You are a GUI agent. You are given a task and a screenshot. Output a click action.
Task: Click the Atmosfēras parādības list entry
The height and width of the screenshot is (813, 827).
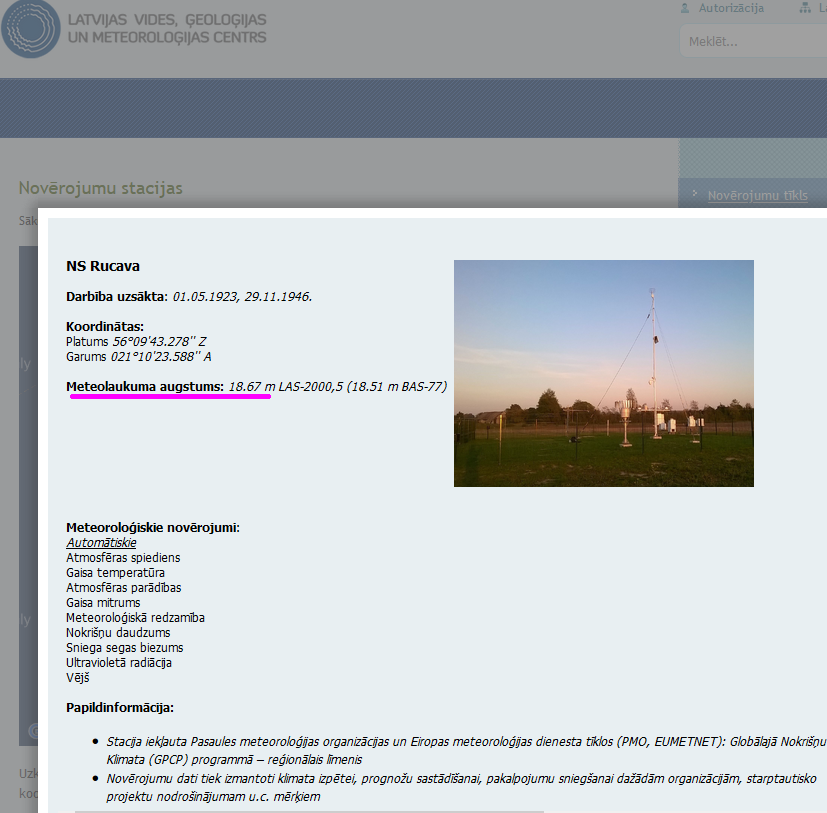click(x=124, y=588)
